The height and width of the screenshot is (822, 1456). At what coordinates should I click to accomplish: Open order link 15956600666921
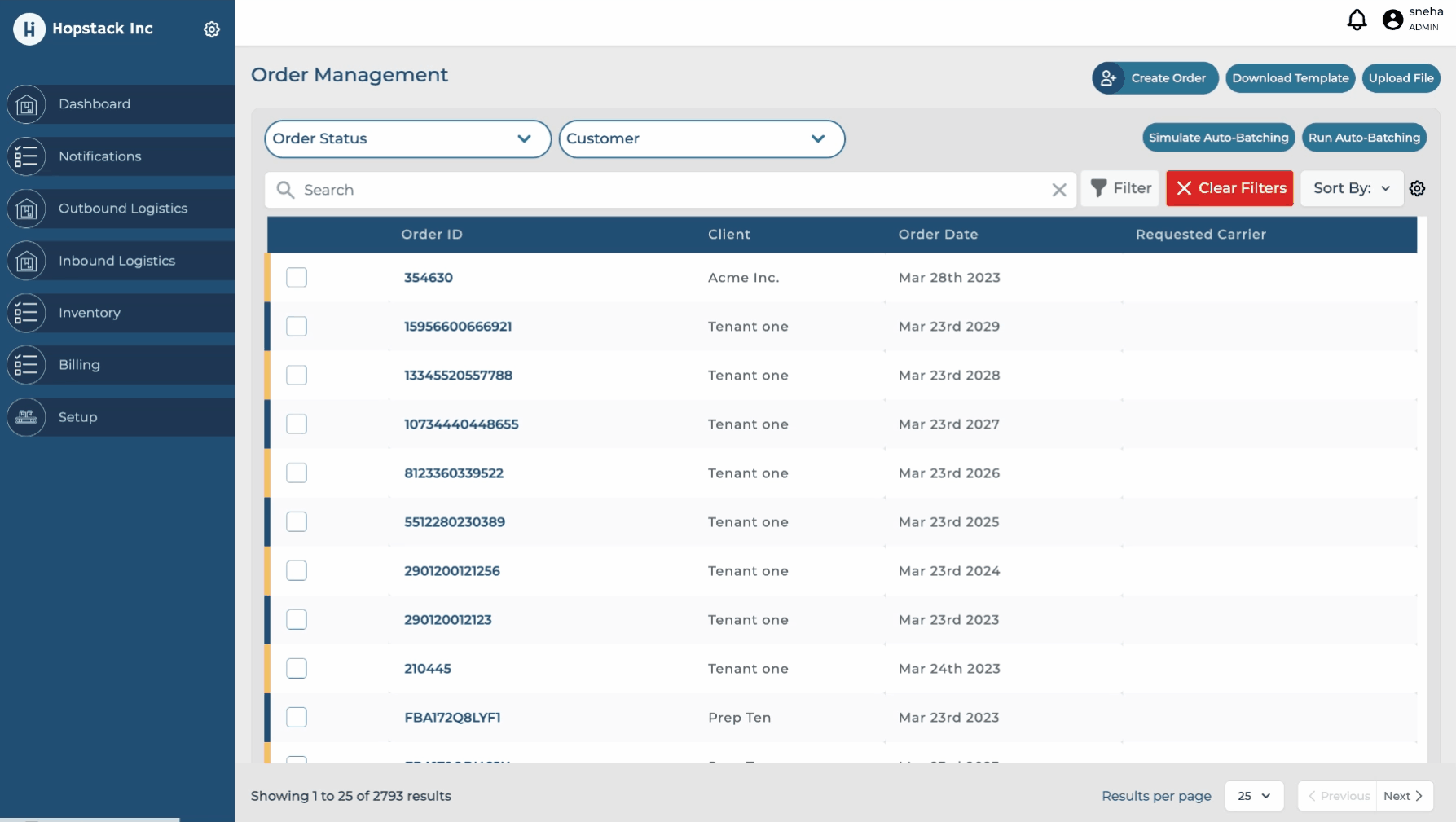pos(458,327)
